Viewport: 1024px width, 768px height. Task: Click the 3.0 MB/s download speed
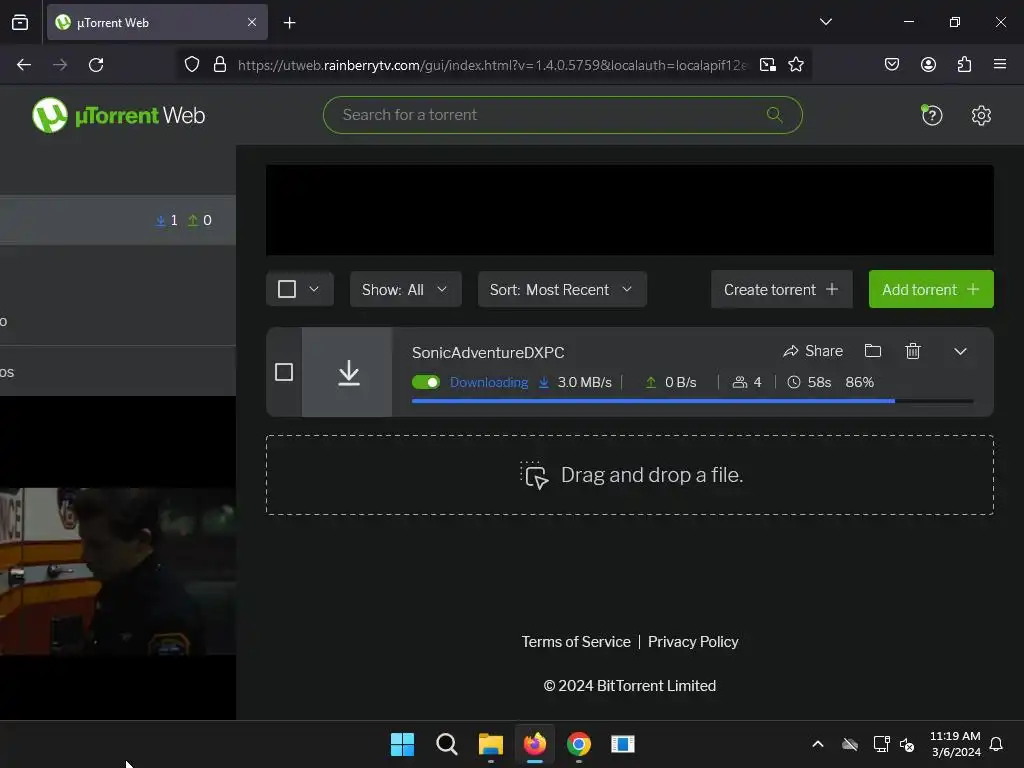pos(584,383)
